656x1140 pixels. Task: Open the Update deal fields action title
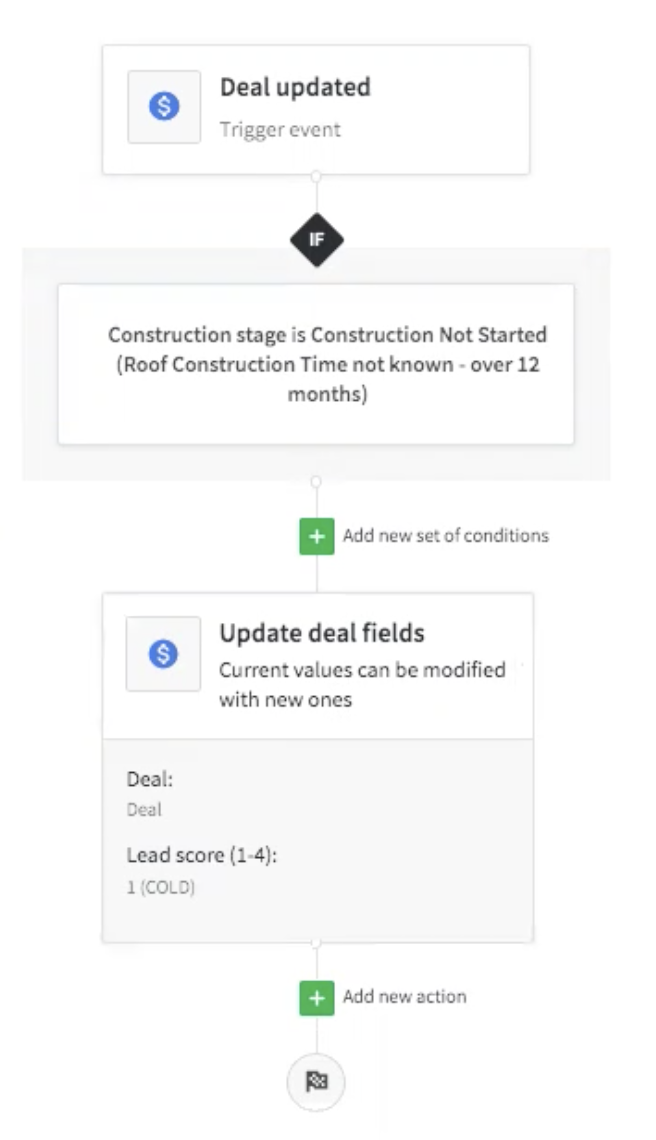pos(321,633)
